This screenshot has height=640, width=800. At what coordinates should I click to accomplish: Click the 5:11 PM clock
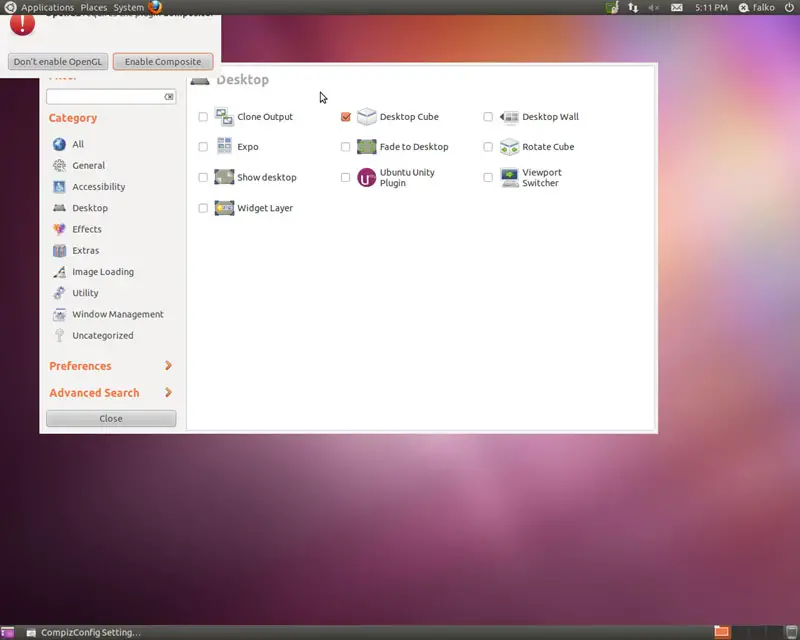(x=711, y=7)
